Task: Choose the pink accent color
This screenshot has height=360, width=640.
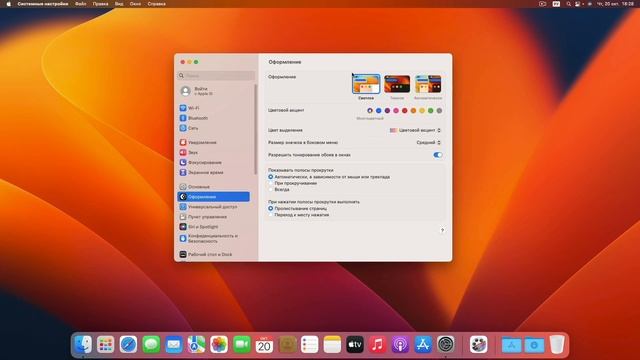Action: (396, 111)
